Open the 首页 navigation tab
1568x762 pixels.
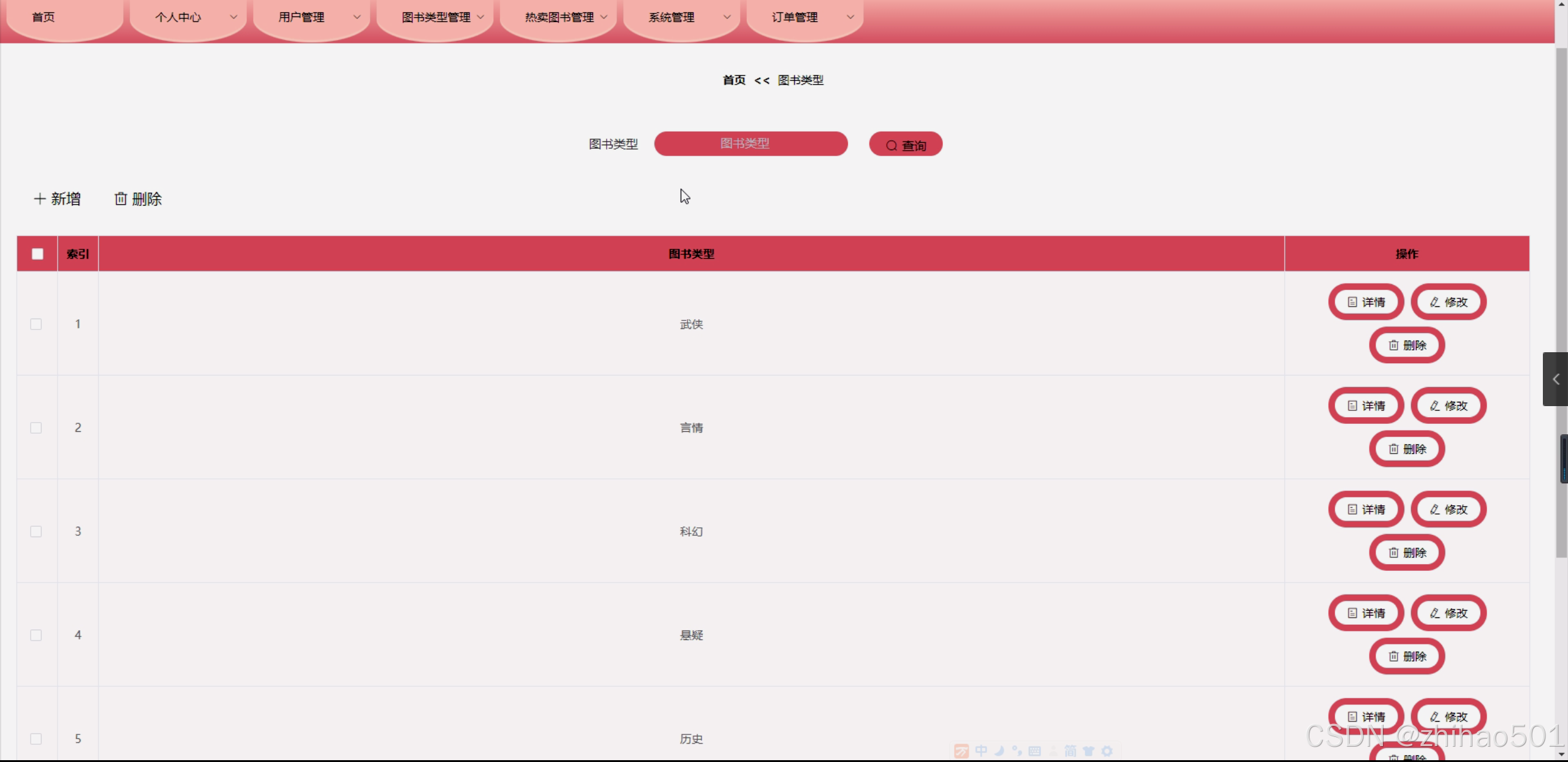(44, 17)
